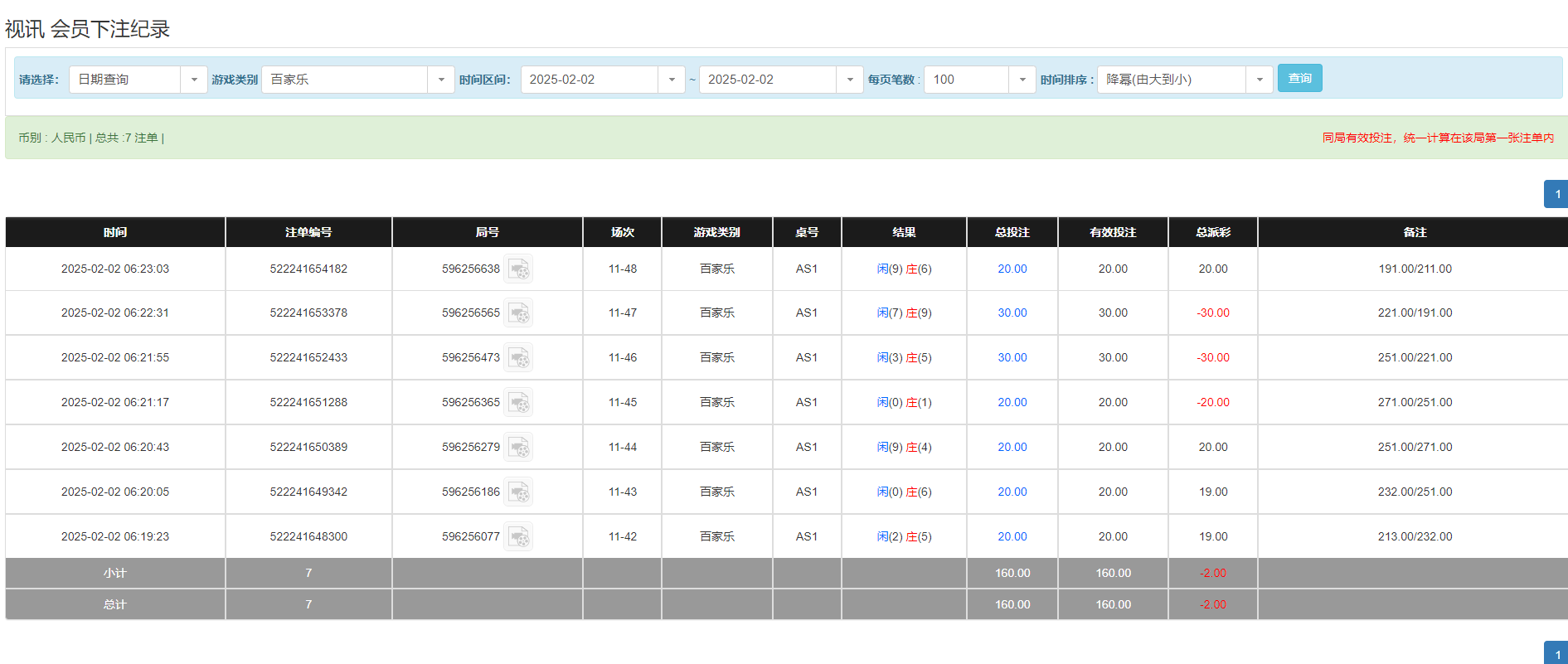Expand the 每页笔数 dropdown showing 100
Screen dimensions: 1568x664
(1022, 80)
